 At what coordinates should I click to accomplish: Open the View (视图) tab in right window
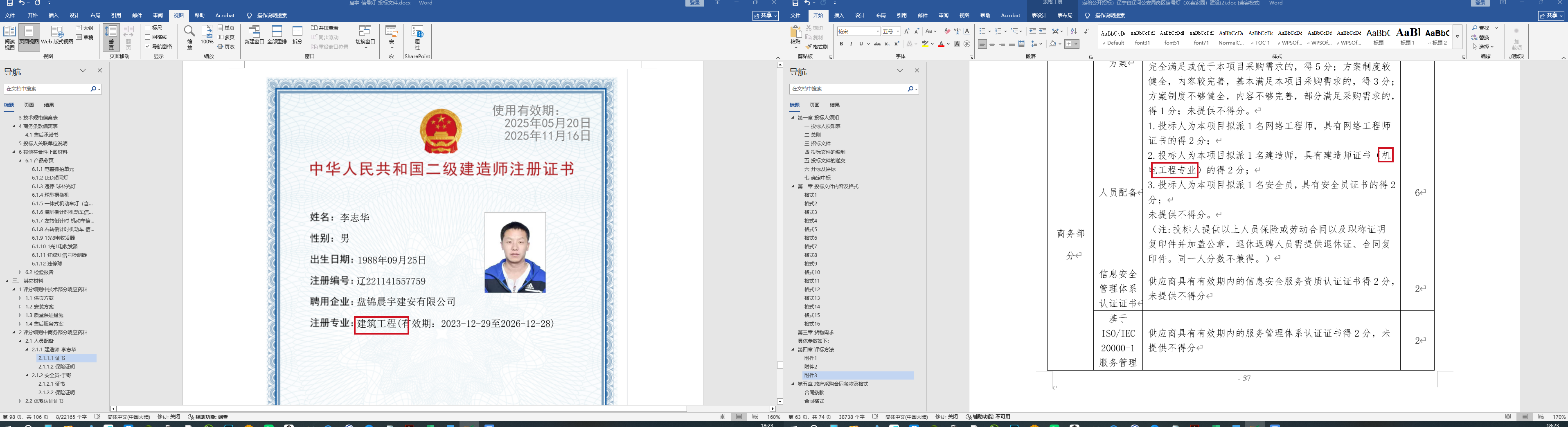click(x=964, y=15)
